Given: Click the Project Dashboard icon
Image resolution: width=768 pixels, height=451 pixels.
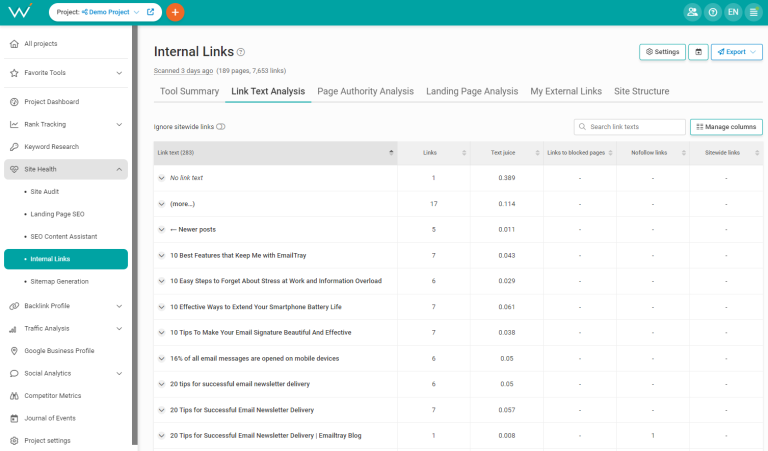Looking at the screenshot, I should pyautogui.click(x=14, y=102).
